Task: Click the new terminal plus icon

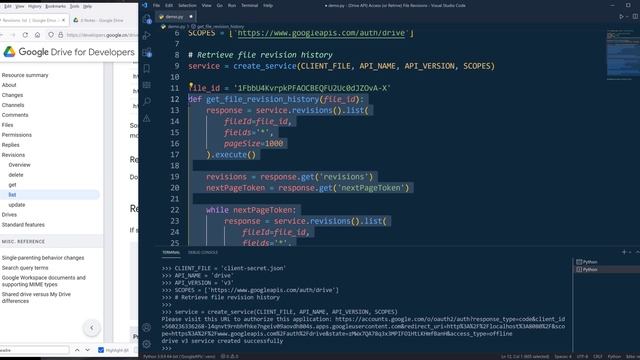Action: (x=624, y=252)
